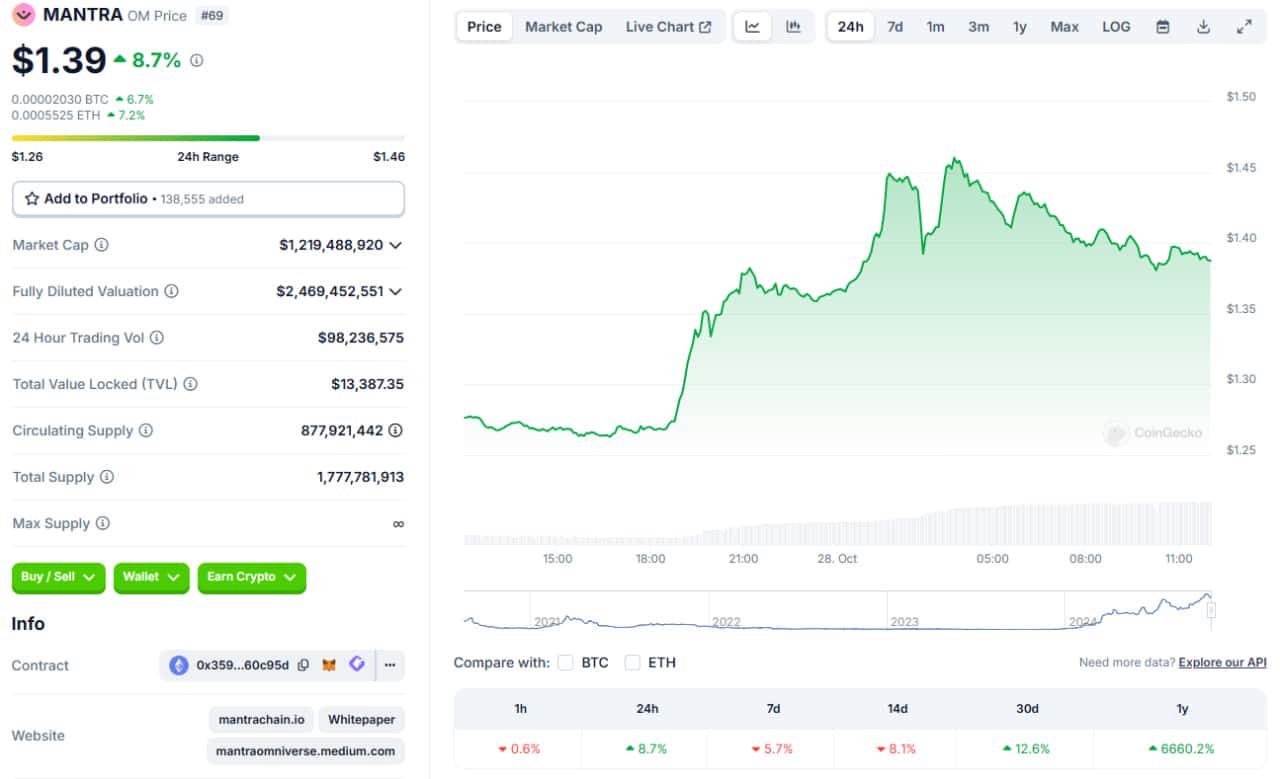The width and height of the screenshot is (1280, 779).
Task: Click info icon beside Circulating Supply label
Action: (145, 430)
